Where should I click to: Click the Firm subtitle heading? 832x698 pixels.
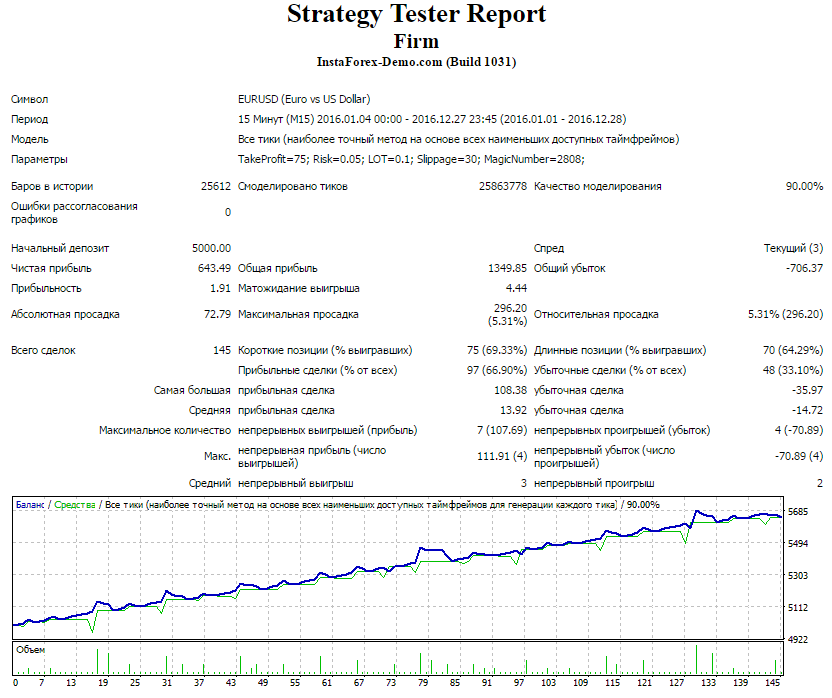click(x=417, y=41)
